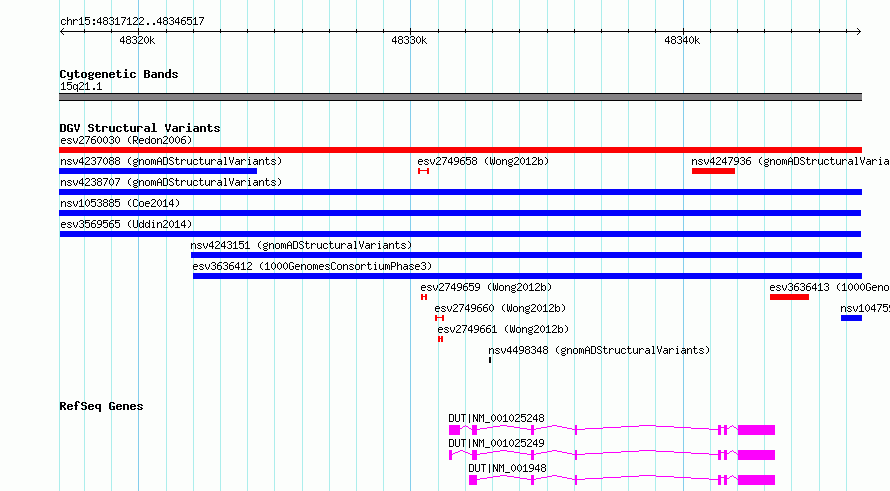Image resolution: width=890 pixels, height=491 pixels.
Task: Open the esv2749658 (Wong2012b) label
Action: point(483,161)
